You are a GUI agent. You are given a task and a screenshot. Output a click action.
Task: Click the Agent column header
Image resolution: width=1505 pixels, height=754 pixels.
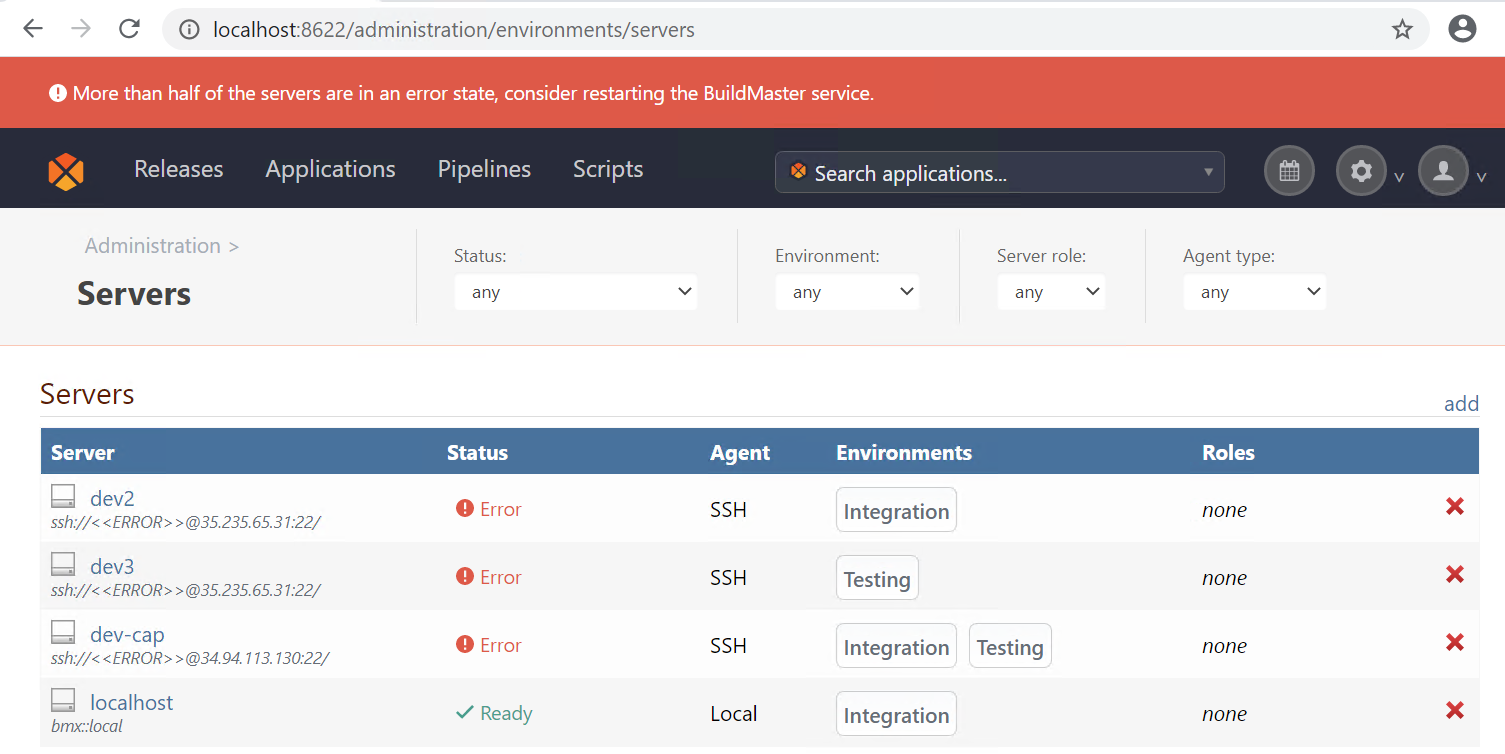click(x=740, y=452)
